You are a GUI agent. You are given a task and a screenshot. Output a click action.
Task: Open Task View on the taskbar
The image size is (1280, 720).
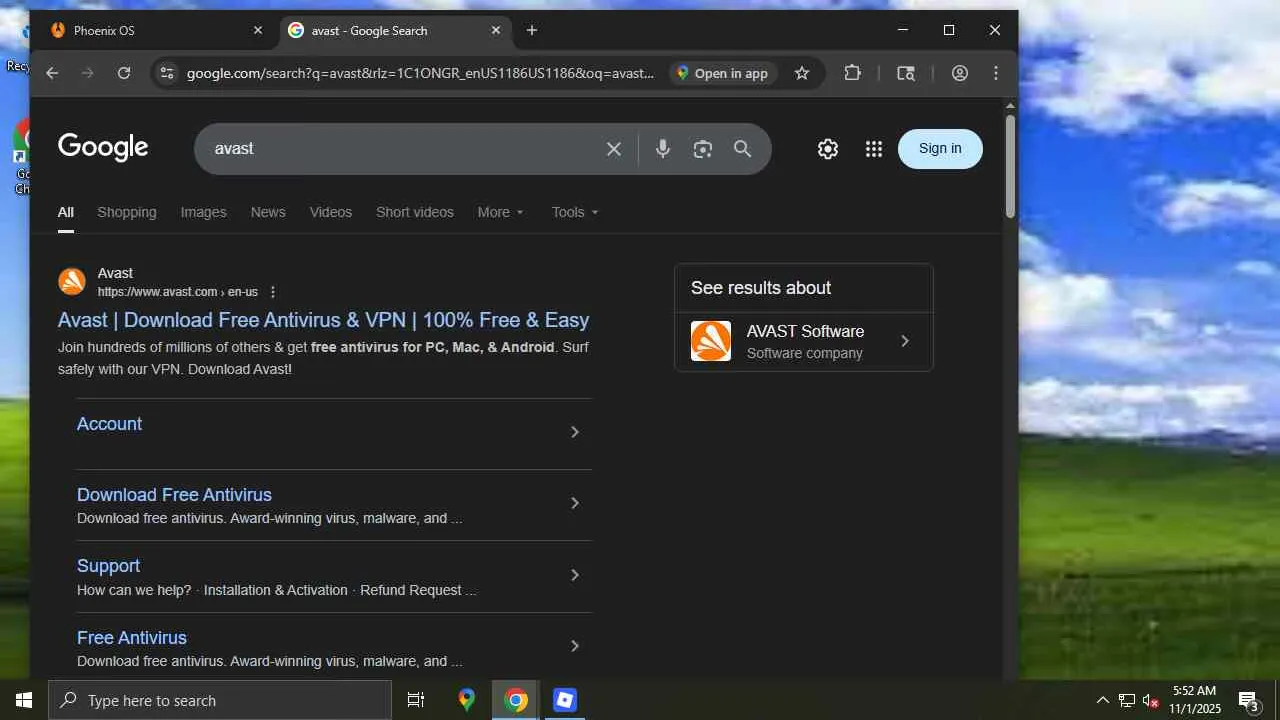(x=416, y=700)
